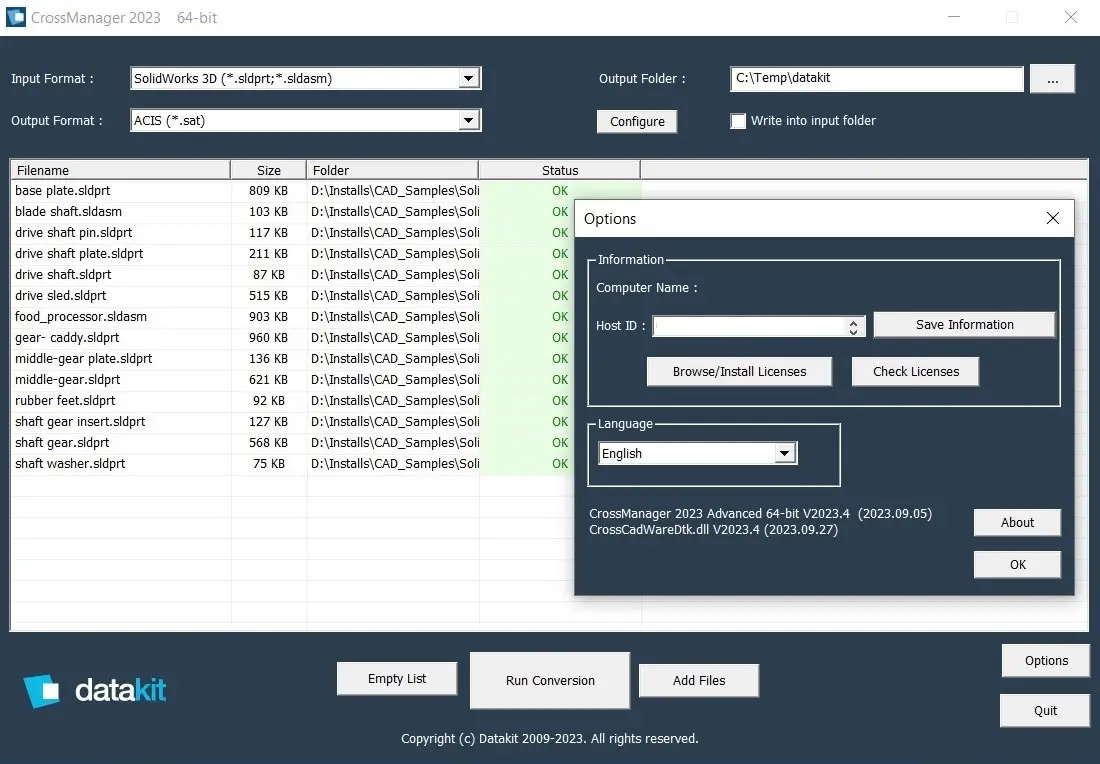Select gear- caddy.sldprt row
The image size is (1100, 764).
(292, 338)
